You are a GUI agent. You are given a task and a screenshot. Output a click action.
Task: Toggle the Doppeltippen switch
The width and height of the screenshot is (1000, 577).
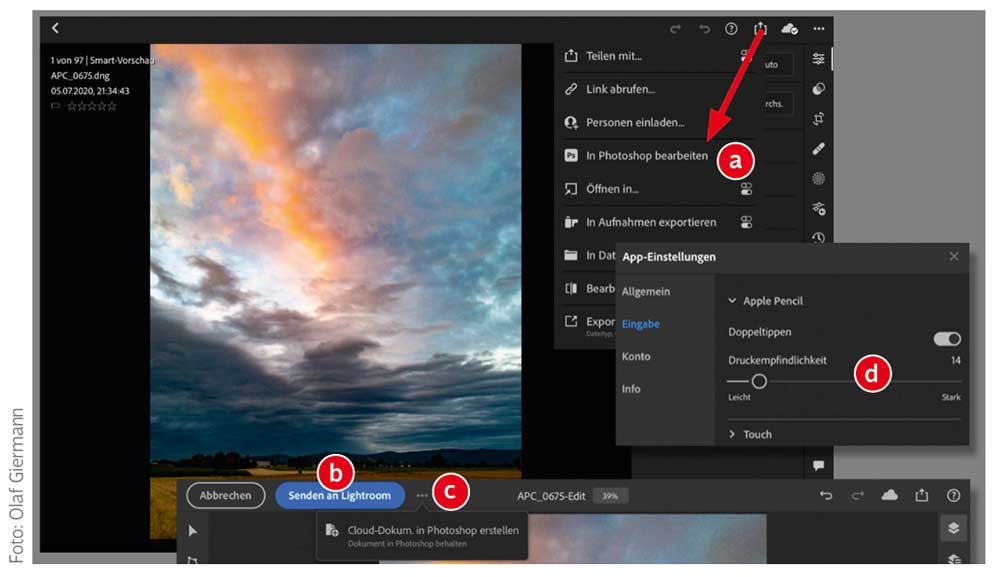947,339
